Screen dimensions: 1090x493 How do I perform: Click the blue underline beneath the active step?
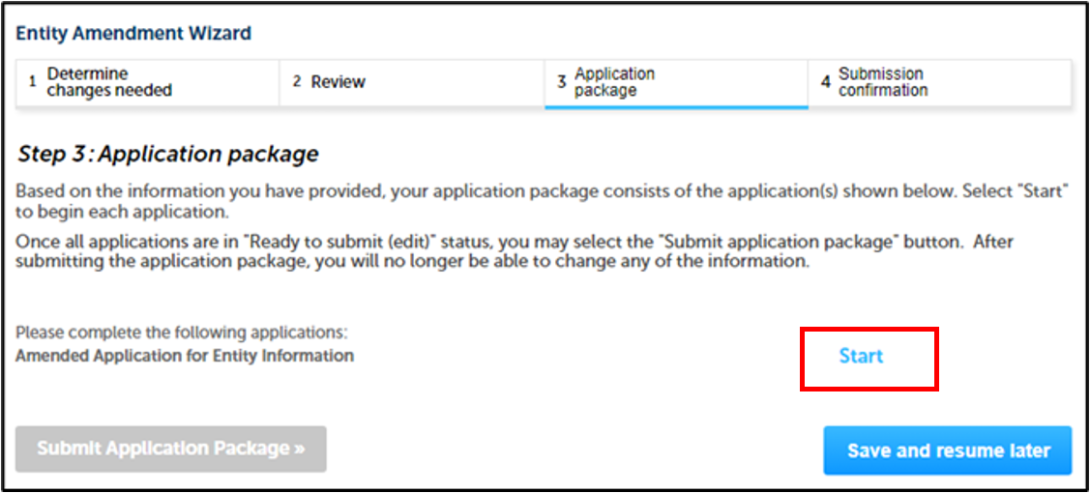coord(676,106)
